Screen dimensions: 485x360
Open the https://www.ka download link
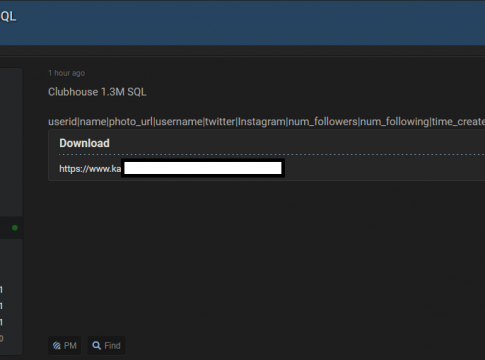click(90, 169)
